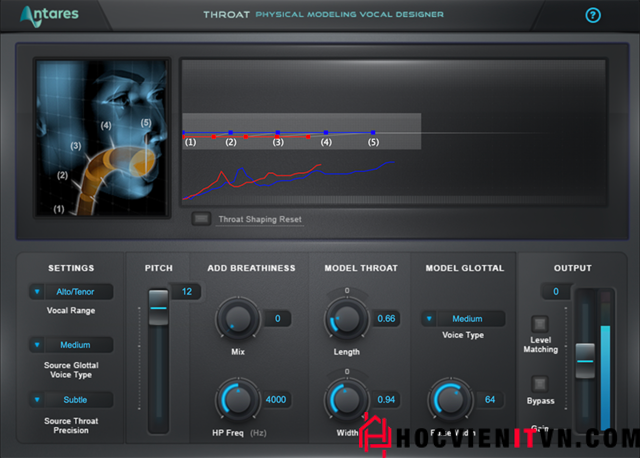Image resolution: width=640 pixels, height=458 pixels.
Task: Click the output level meter
Action: 605,360
